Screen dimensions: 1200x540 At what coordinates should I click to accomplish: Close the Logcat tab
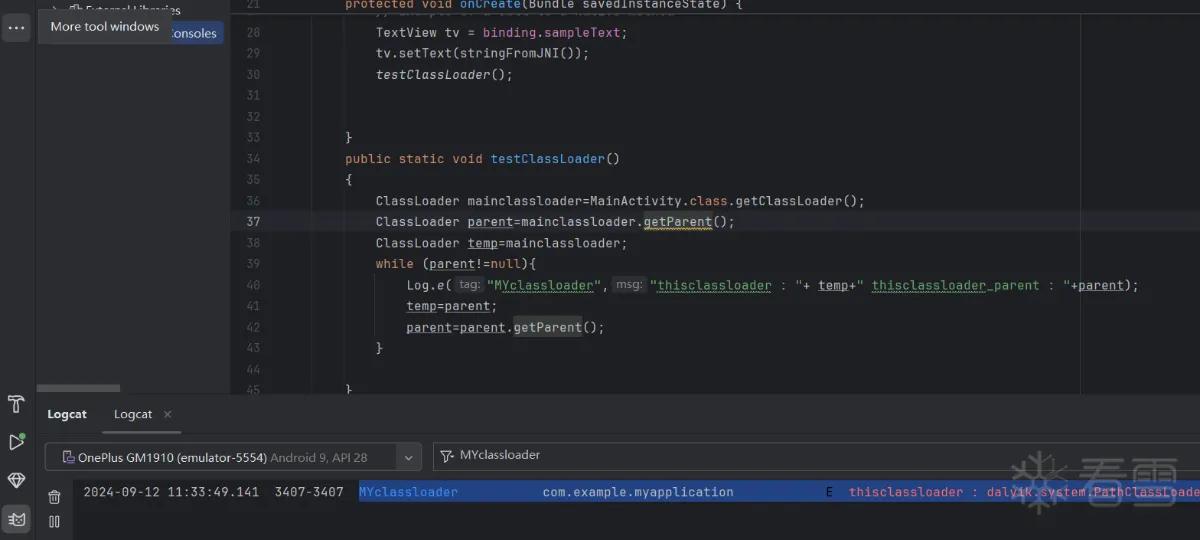click(168, 414)
